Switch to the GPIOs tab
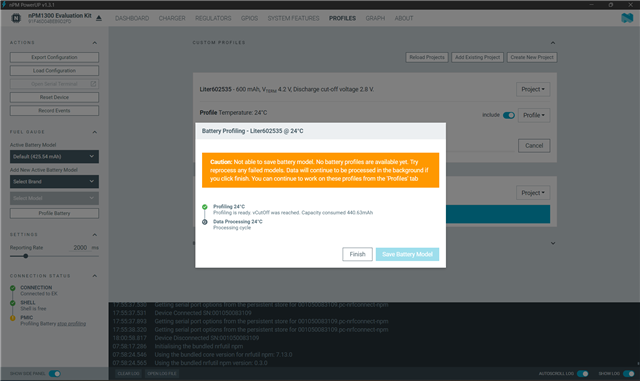 pos(249,18)
